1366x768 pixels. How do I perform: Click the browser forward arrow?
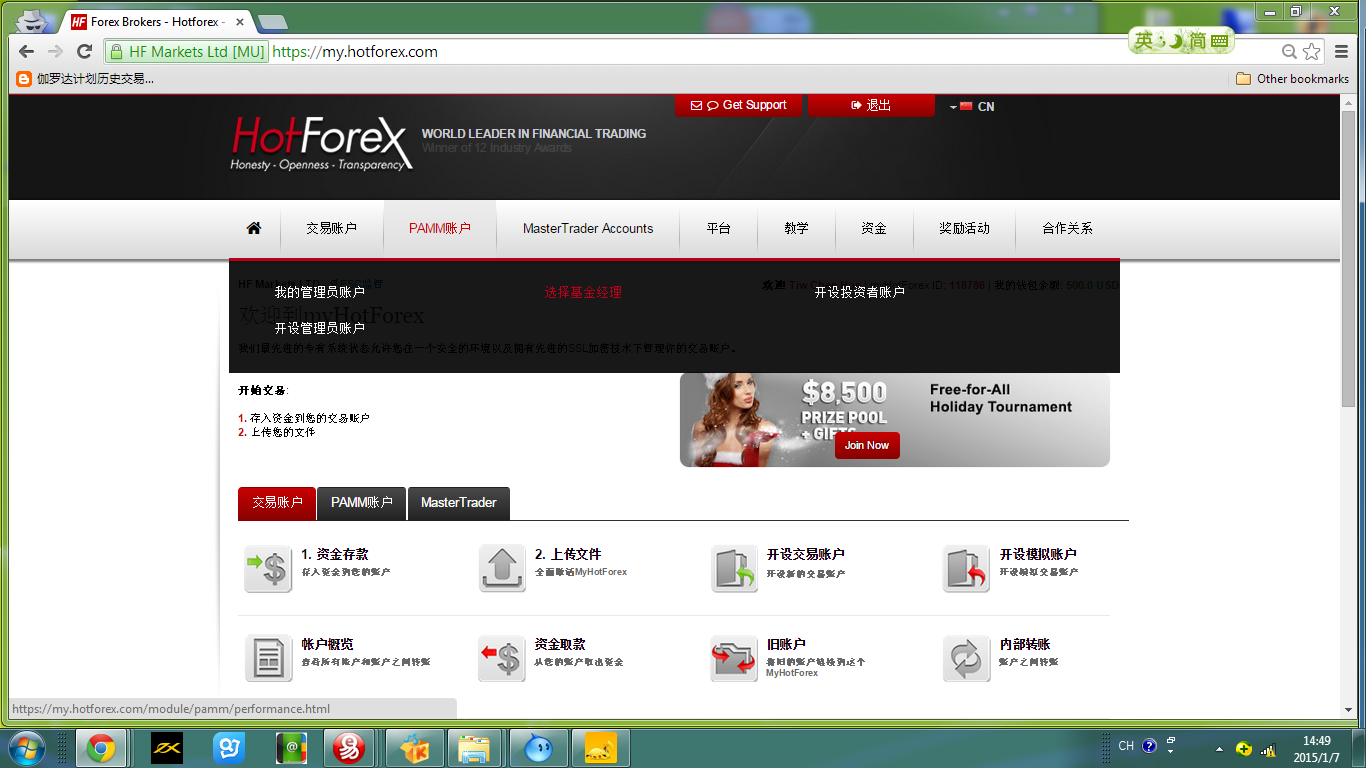tap(55, 52)
